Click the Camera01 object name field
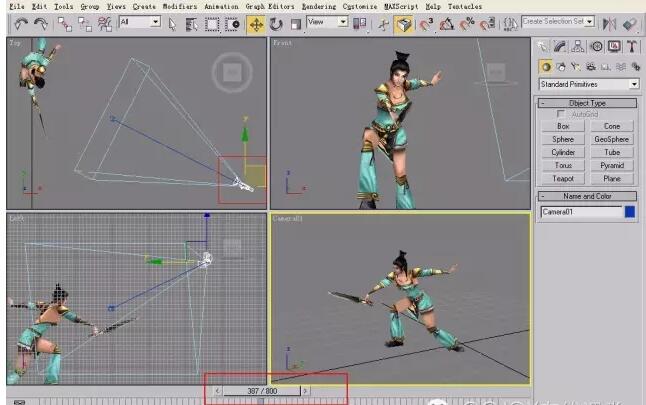The image size is (646, 405). 581,212
